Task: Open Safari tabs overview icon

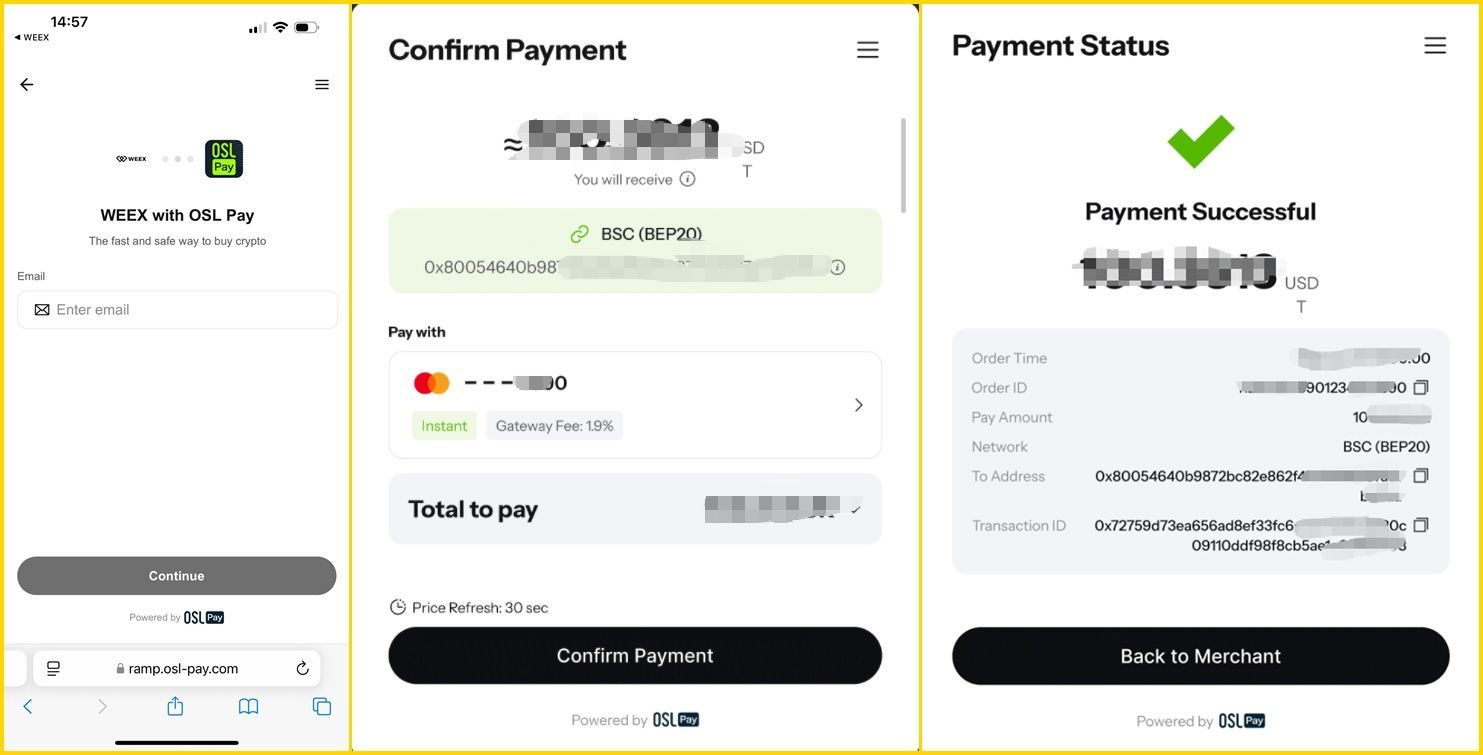Action: coord(322,706)
